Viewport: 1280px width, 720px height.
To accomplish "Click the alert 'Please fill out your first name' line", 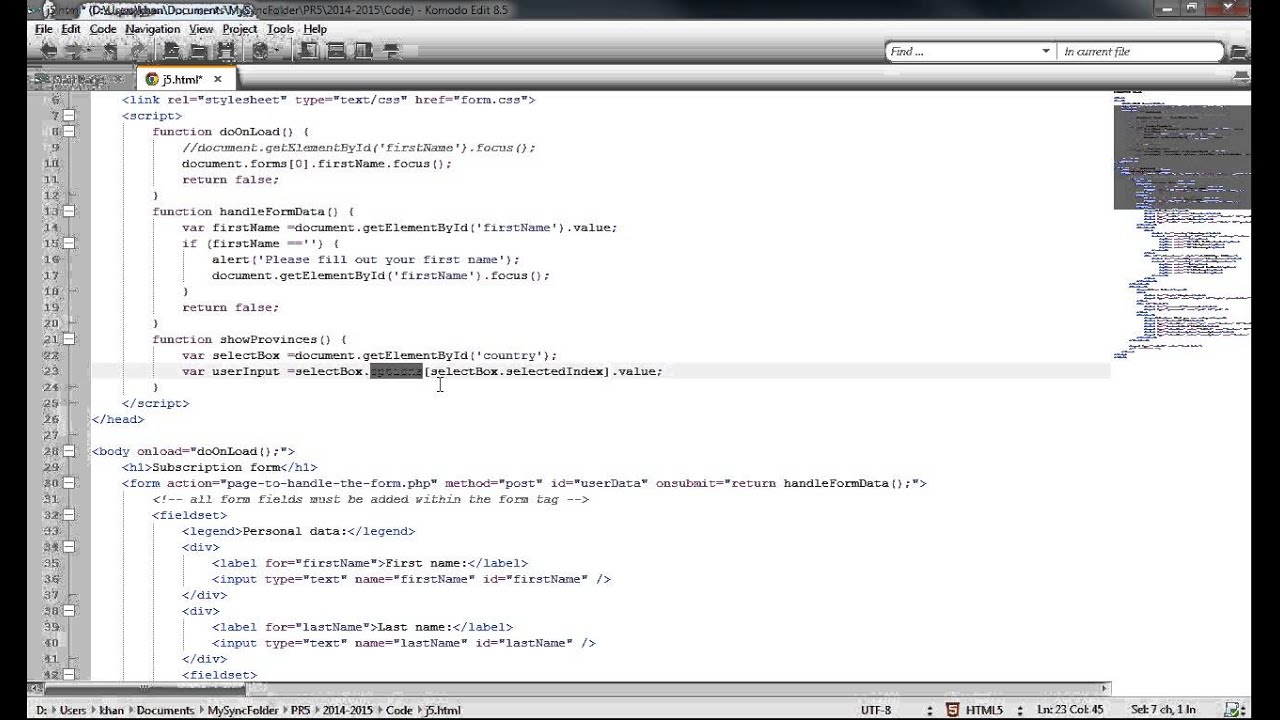I will click(366, 260).
